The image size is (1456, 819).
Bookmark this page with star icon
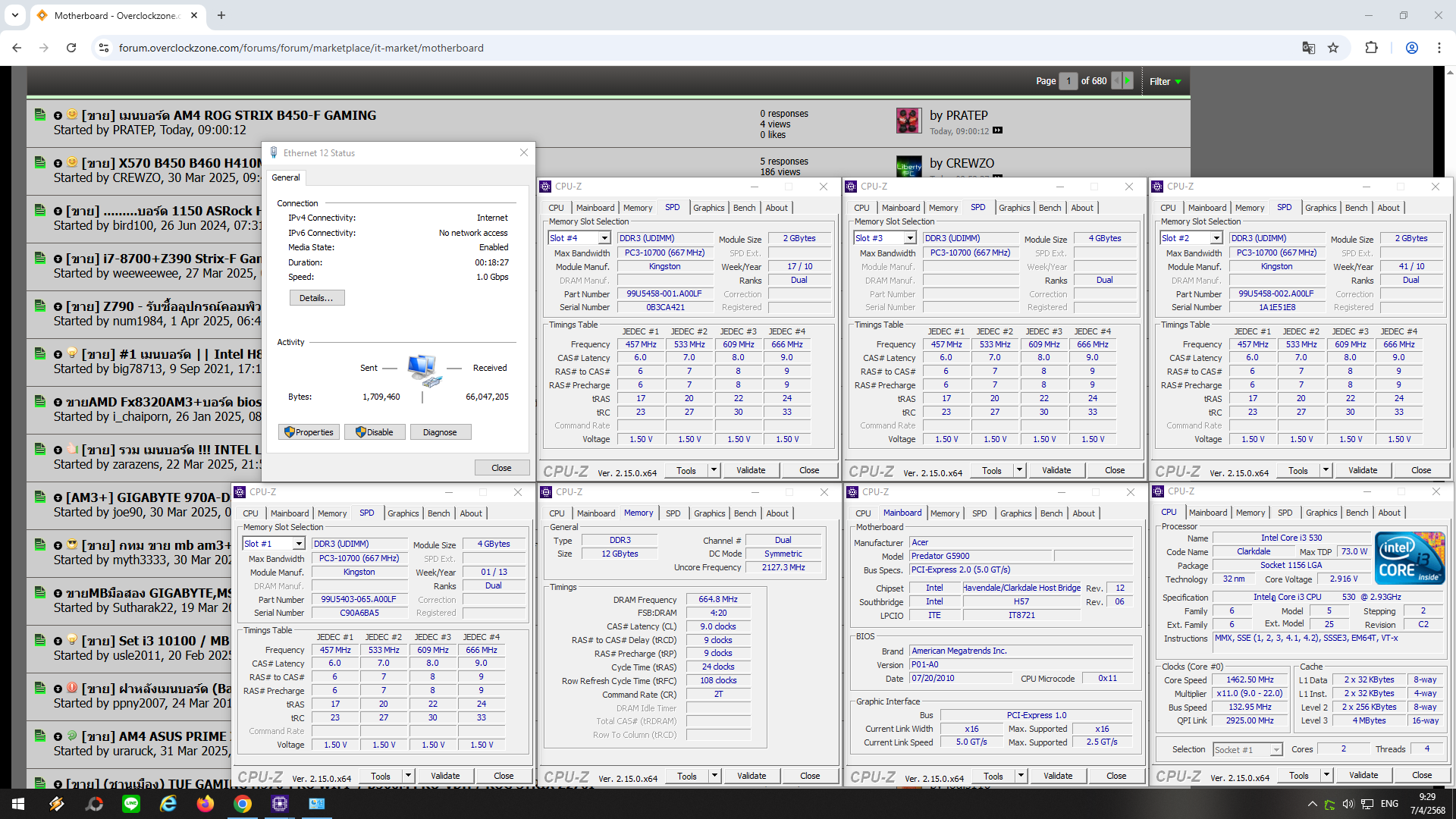(x=1333, y=48)
